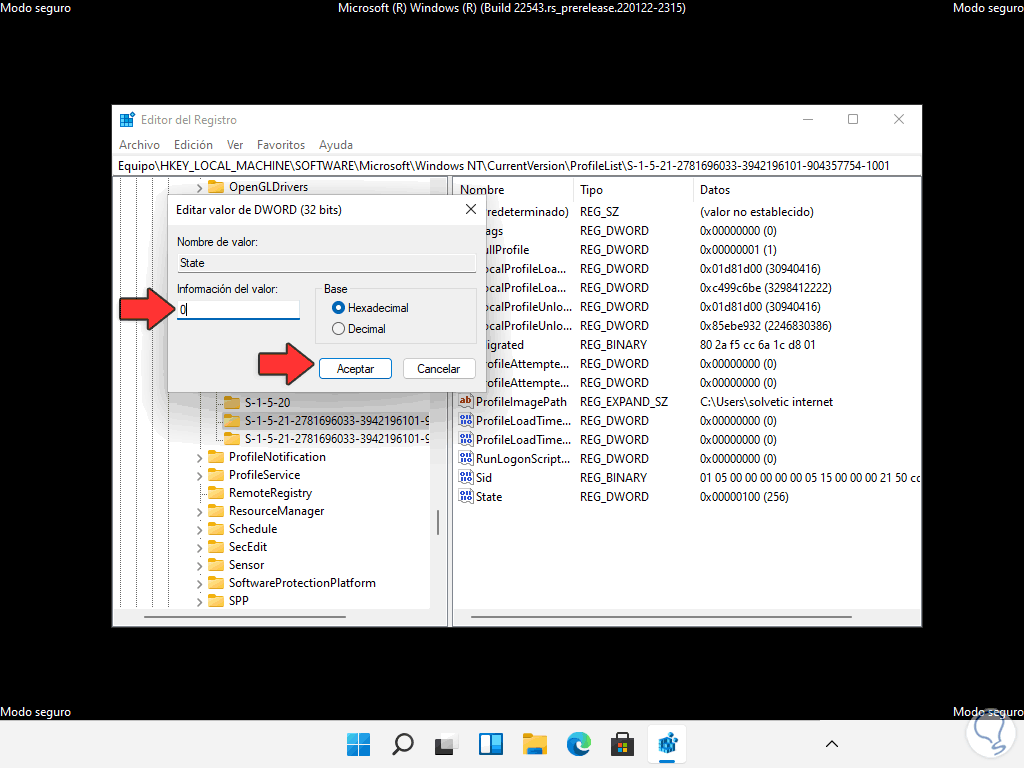Click the first ProfileLoadTime DWORD value icon
This screenshot has height=768, width=1024.
pos(466,421)
